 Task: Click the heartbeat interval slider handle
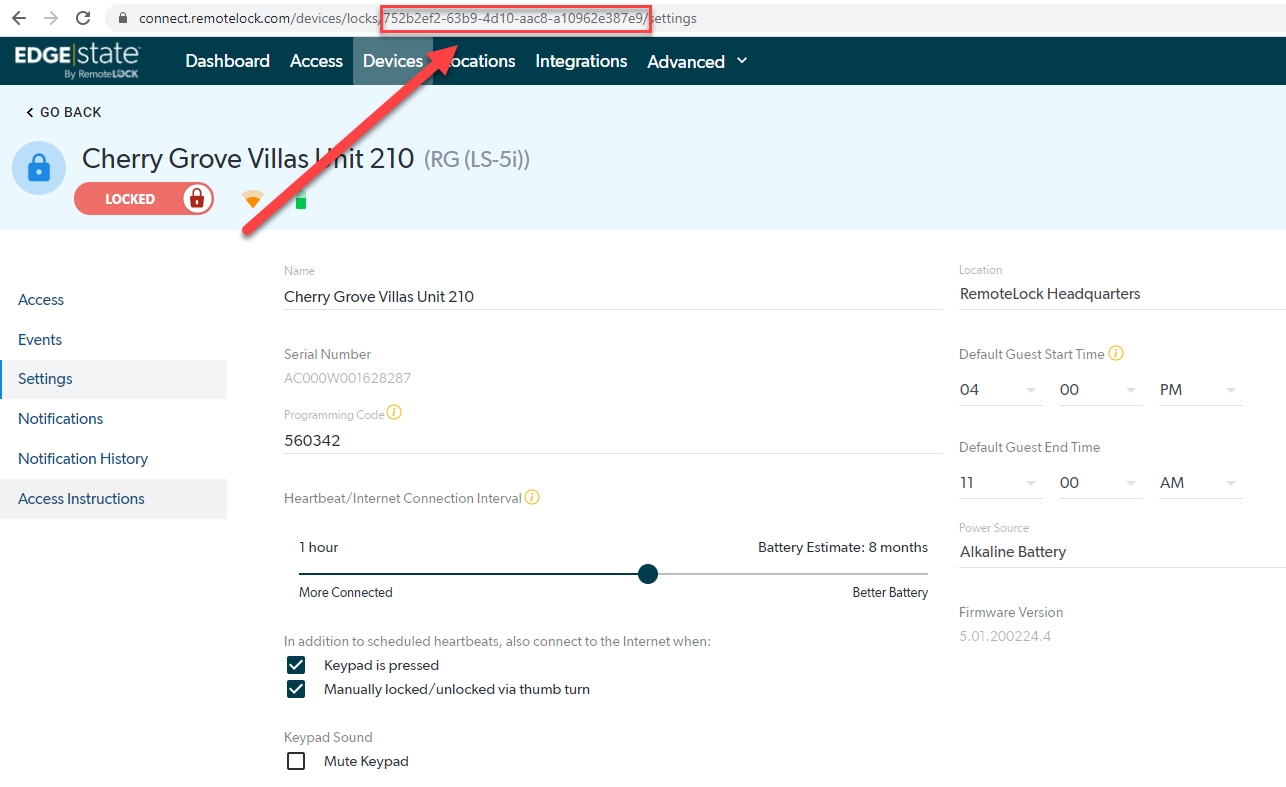click(647, 573)
